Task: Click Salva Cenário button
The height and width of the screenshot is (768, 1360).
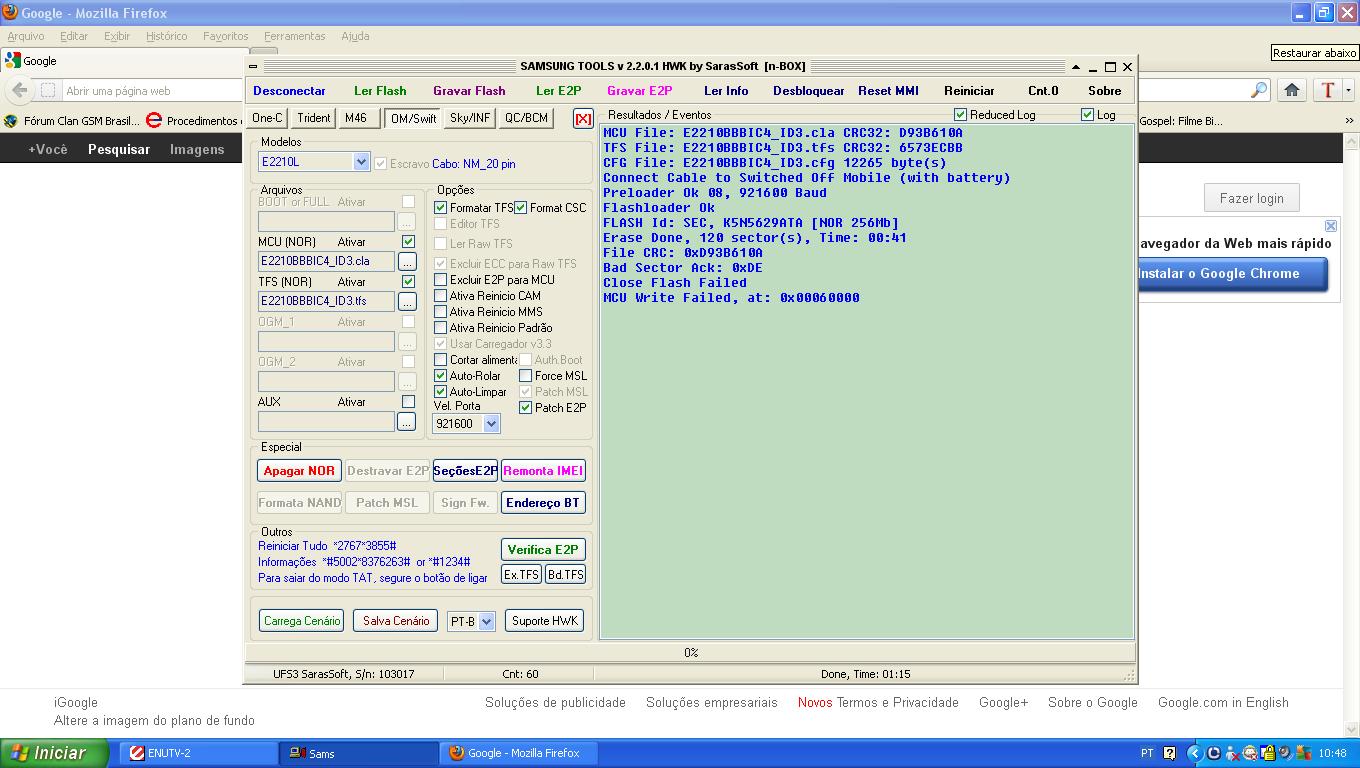Action: coord(396,621)
